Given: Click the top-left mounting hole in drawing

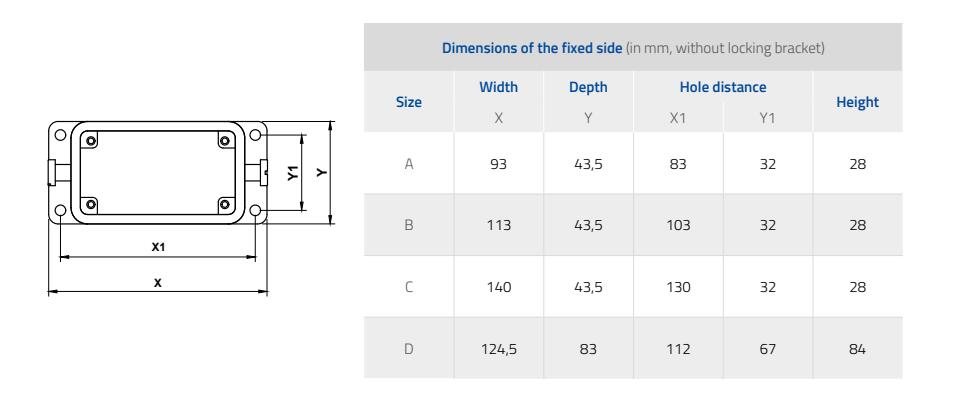Looking at the screenshot, I should coord(60,135).
